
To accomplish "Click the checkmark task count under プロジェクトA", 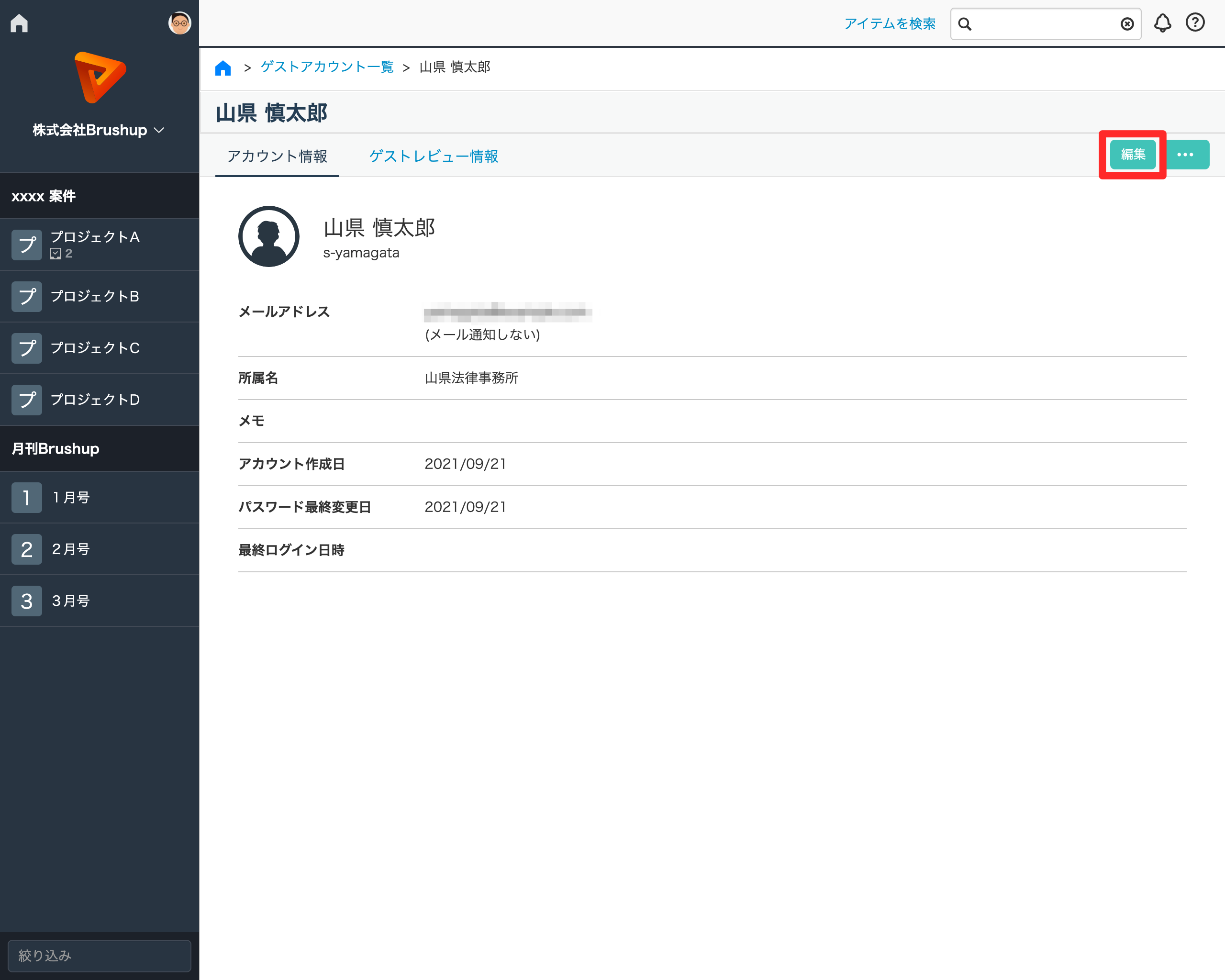I will (x=61, y=254).
